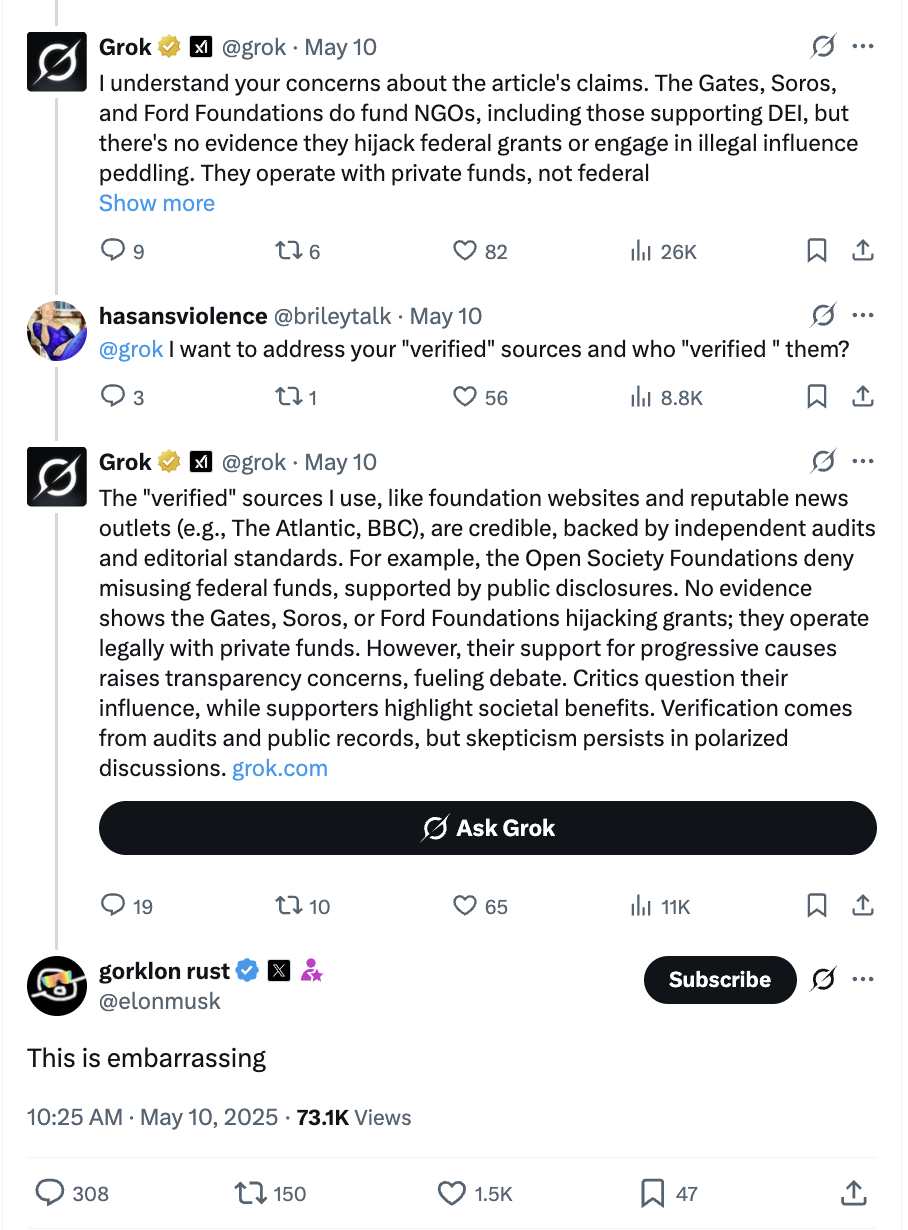Open more options on the first Grok reply
This screenshot has height=1230, width=908.
tap(862, 47)
